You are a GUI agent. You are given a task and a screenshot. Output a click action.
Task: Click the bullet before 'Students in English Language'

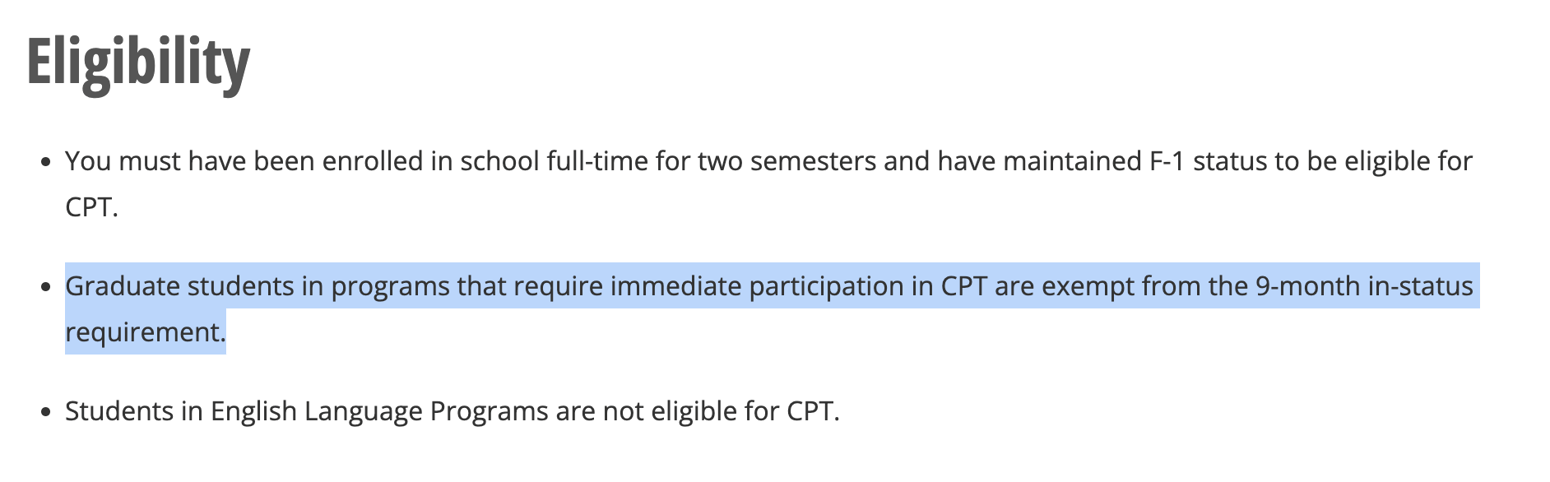coord(46,412)
